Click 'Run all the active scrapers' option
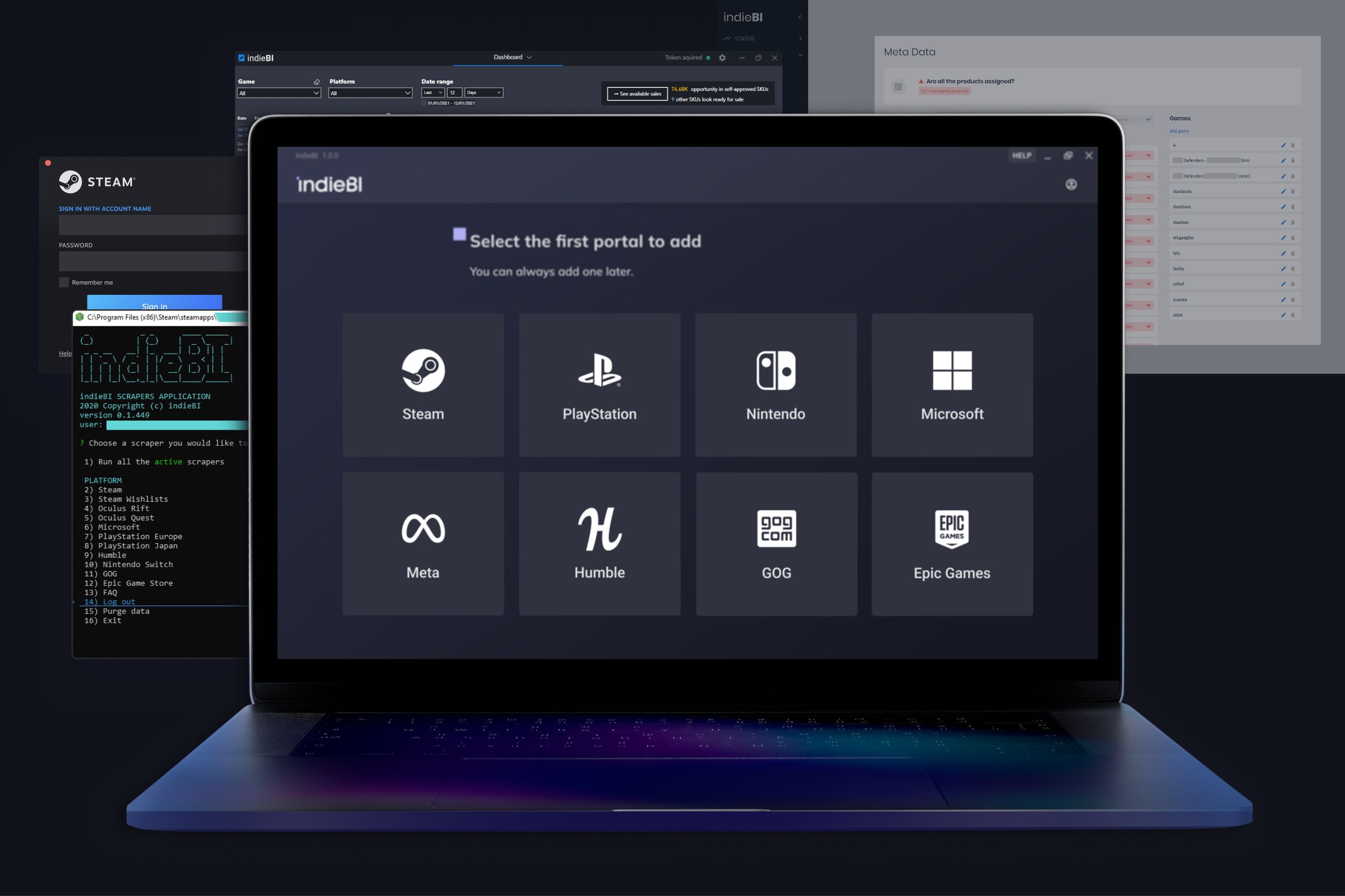 click(154, 462)
